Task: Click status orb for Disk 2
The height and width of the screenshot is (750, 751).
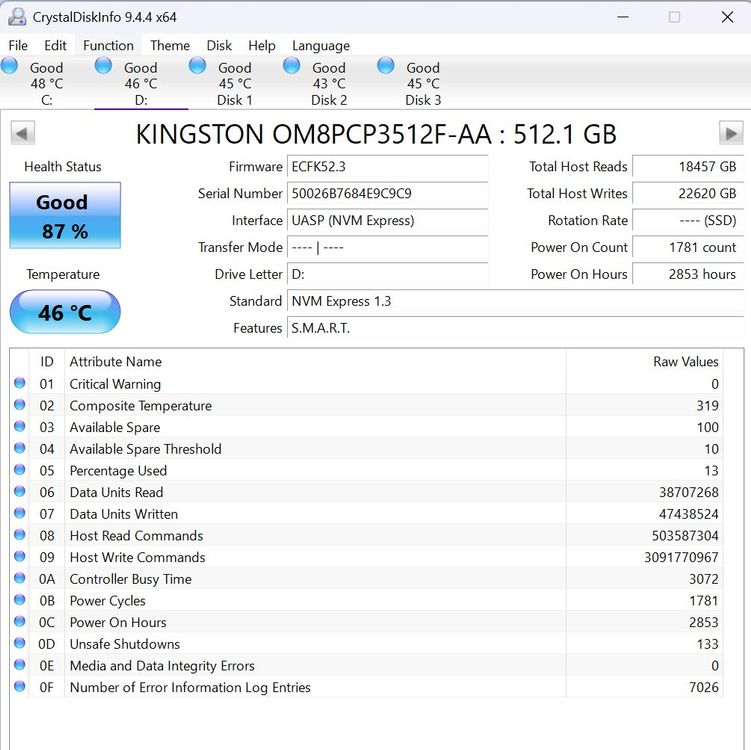Action: (x=291, y=66)
